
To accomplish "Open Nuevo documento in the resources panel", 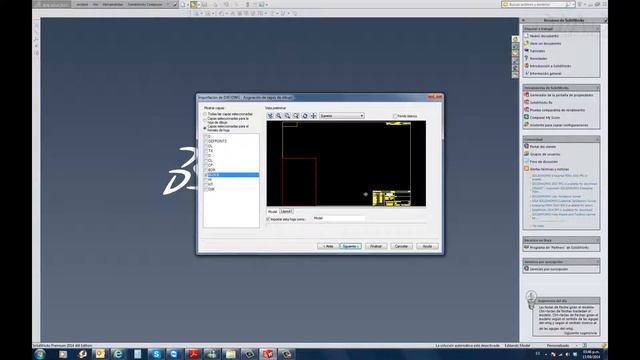I will (544, 36).
